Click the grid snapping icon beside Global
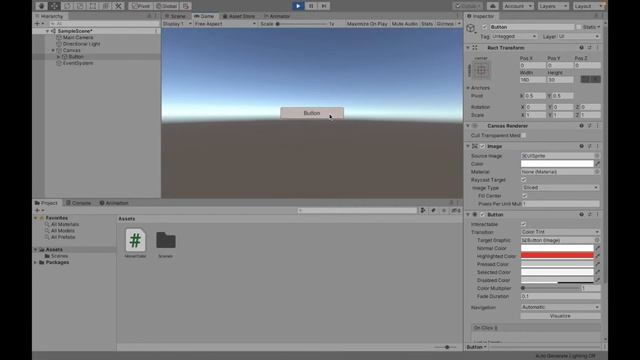This screenshot has width=640, height=360. click(186, 6)
